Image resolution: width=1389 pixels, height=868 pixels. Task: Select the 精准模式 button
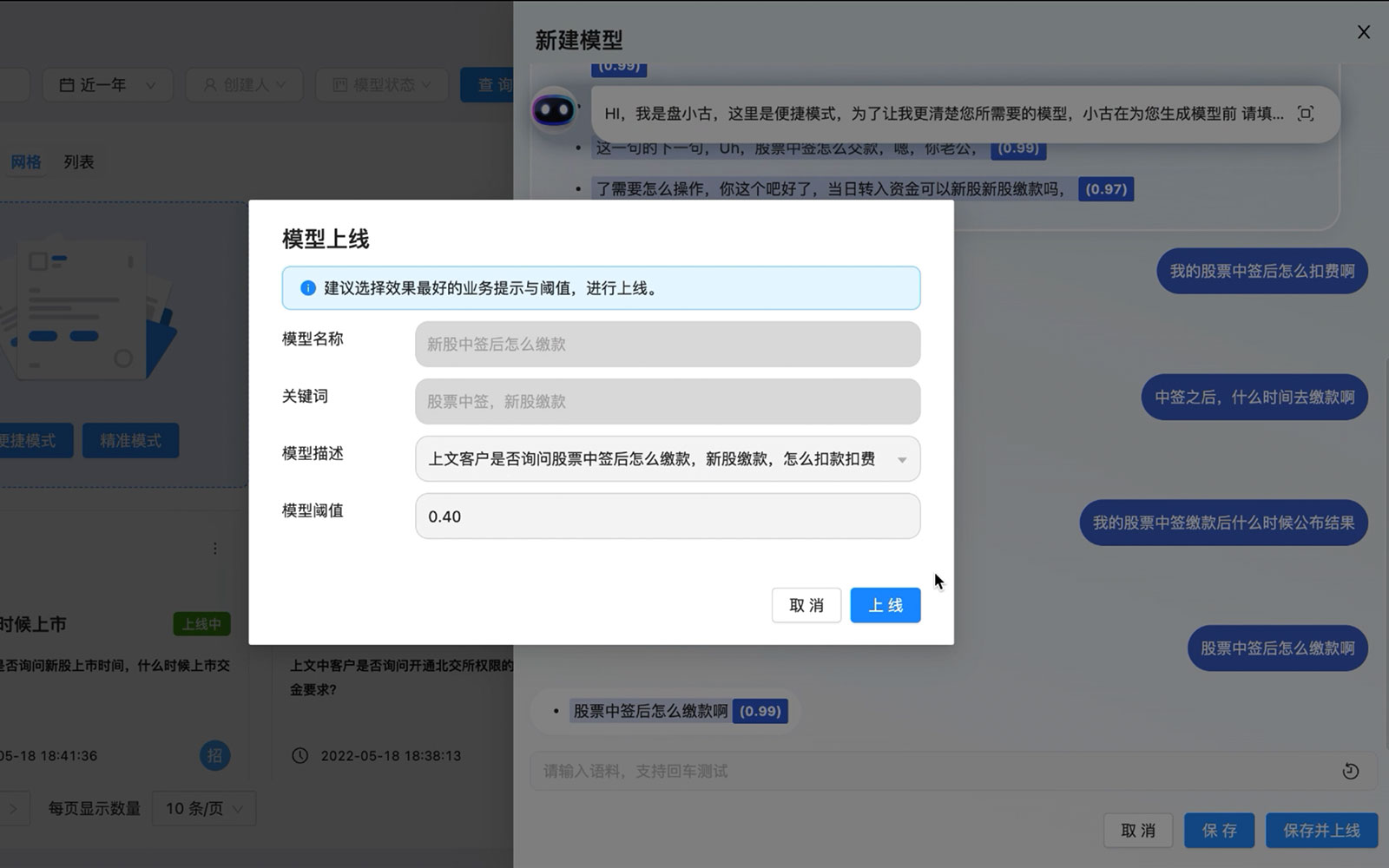130,441
